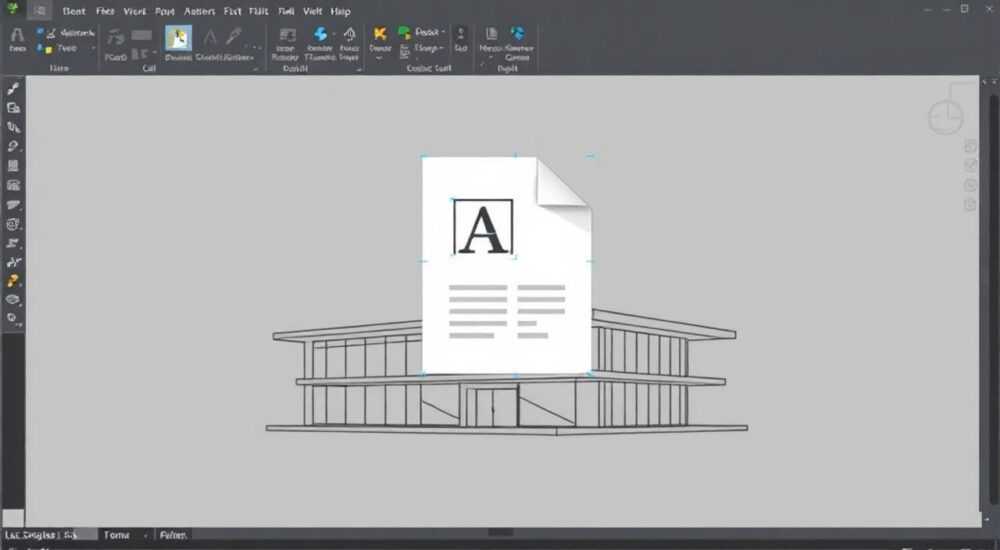Click the Fs ribbon icon
The image size is (1000, 550).
(115, 38)
